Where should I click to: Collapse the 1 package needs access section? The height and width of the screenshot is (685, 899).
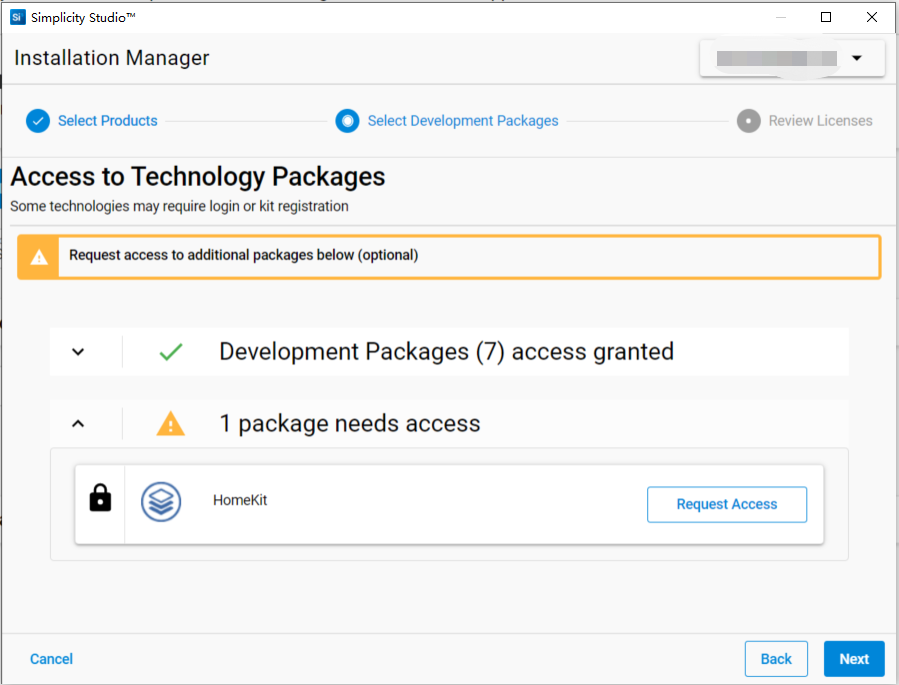tap(78, 424)
